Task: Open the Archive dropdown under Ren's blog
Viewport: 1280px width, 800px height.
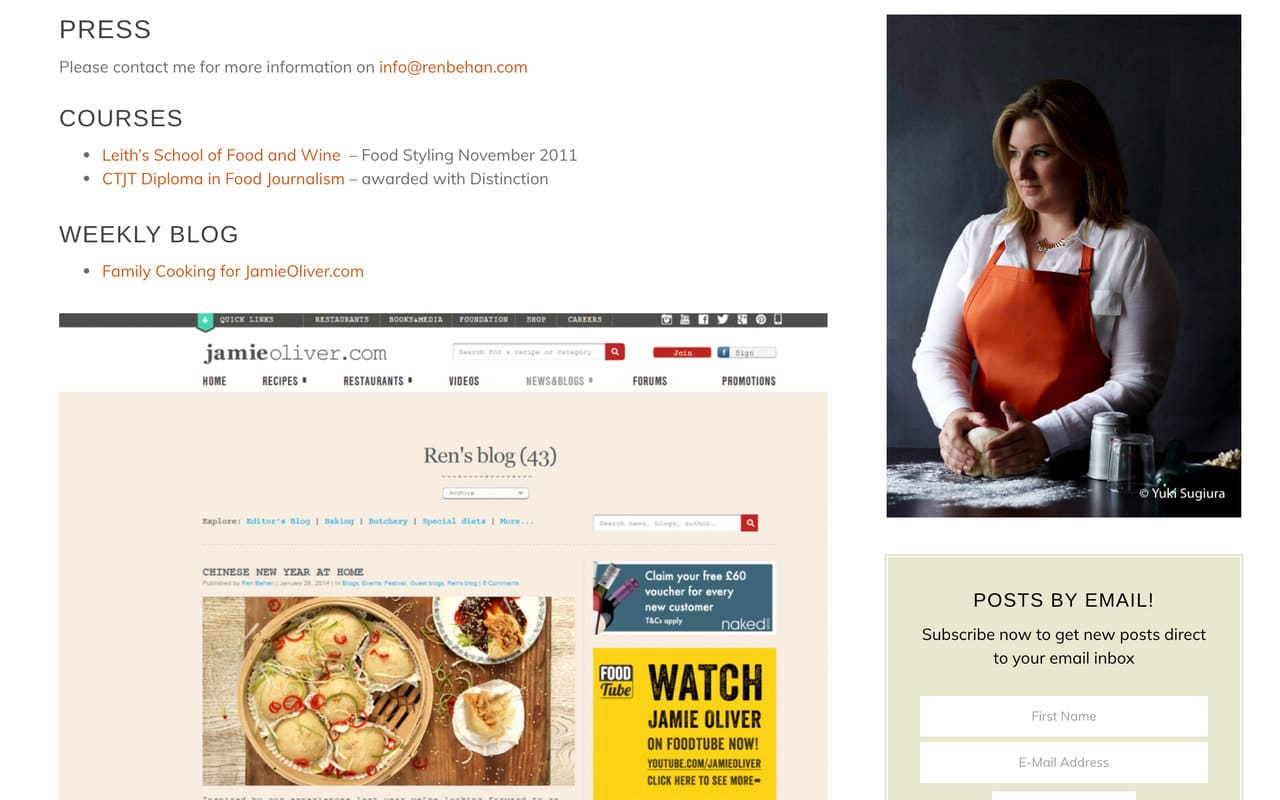Action: pyautogui.click(x=485, y=493)
